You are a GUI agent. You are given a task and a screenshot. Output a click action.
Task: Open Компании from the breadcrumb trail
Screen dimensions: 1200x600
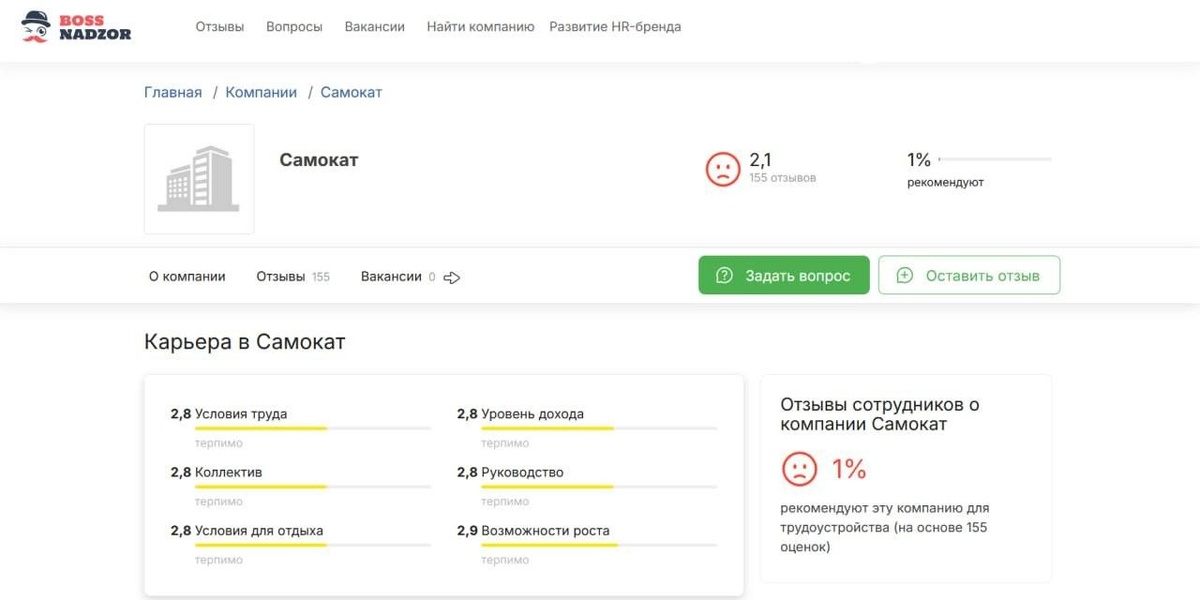[x=262, y=91]
